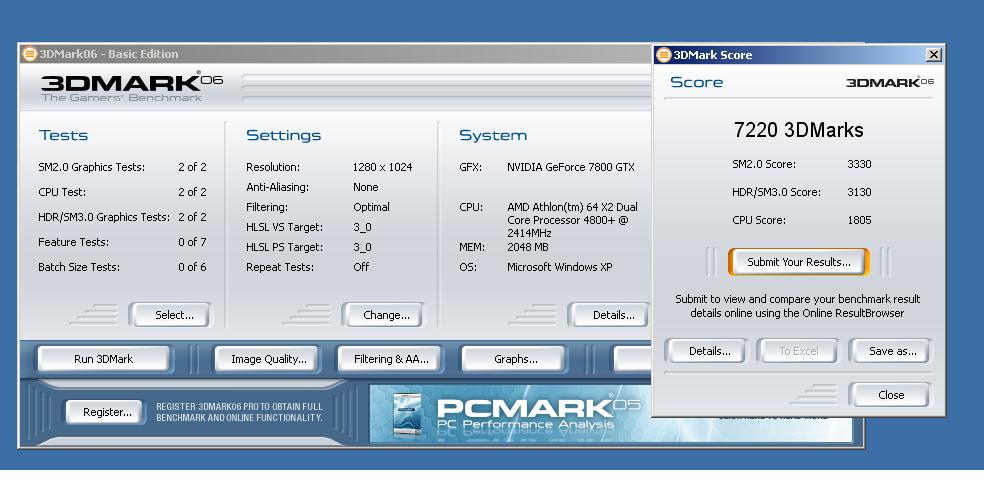Click the To Excel button

point(798,351)
